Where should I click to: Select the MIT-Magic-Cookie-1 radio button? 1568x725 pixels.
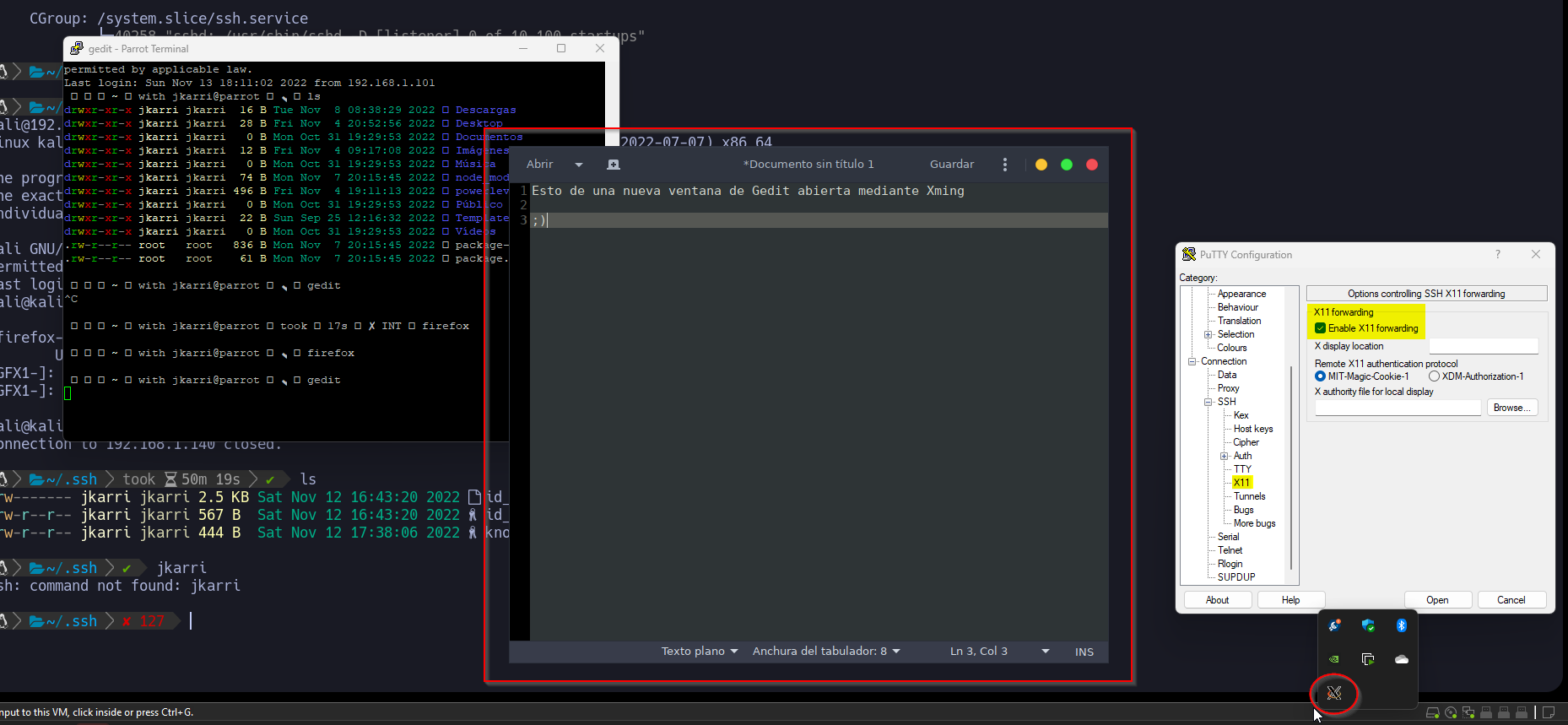pyautogui.click(x=1320, y=376)
